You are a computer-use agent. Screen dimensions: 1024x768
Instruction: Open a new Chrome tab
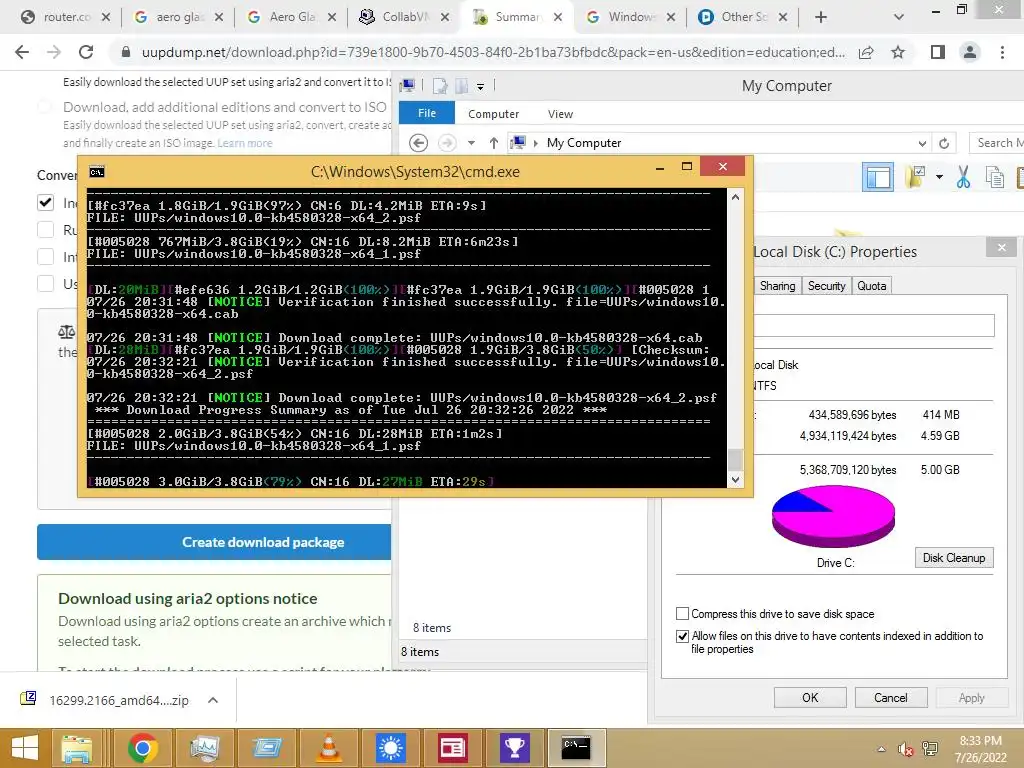[x=821, y=17]
